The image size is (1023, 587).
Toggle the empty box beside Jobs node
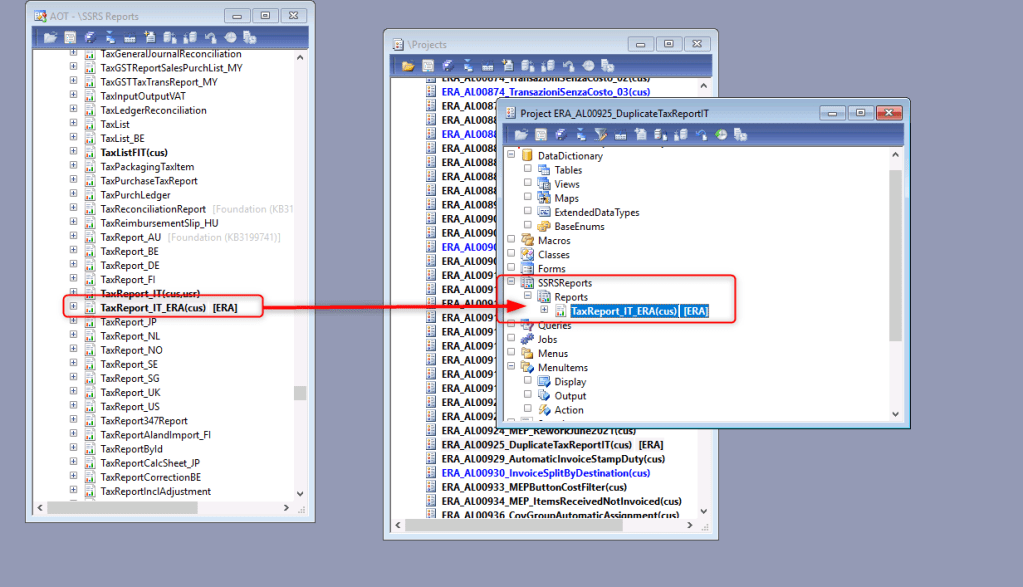[x=512, y=339]
